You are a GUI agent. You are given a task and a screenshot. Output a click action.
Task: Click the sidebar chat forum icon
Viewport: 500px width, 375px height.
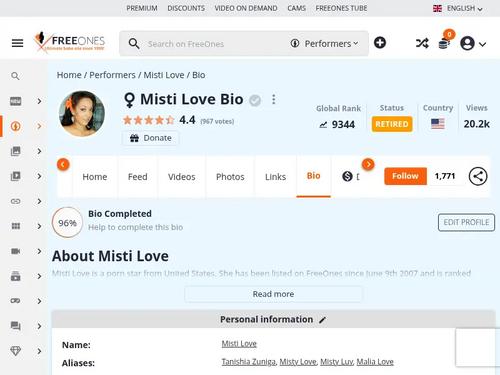pyautogui.click(x=16, y=326)
